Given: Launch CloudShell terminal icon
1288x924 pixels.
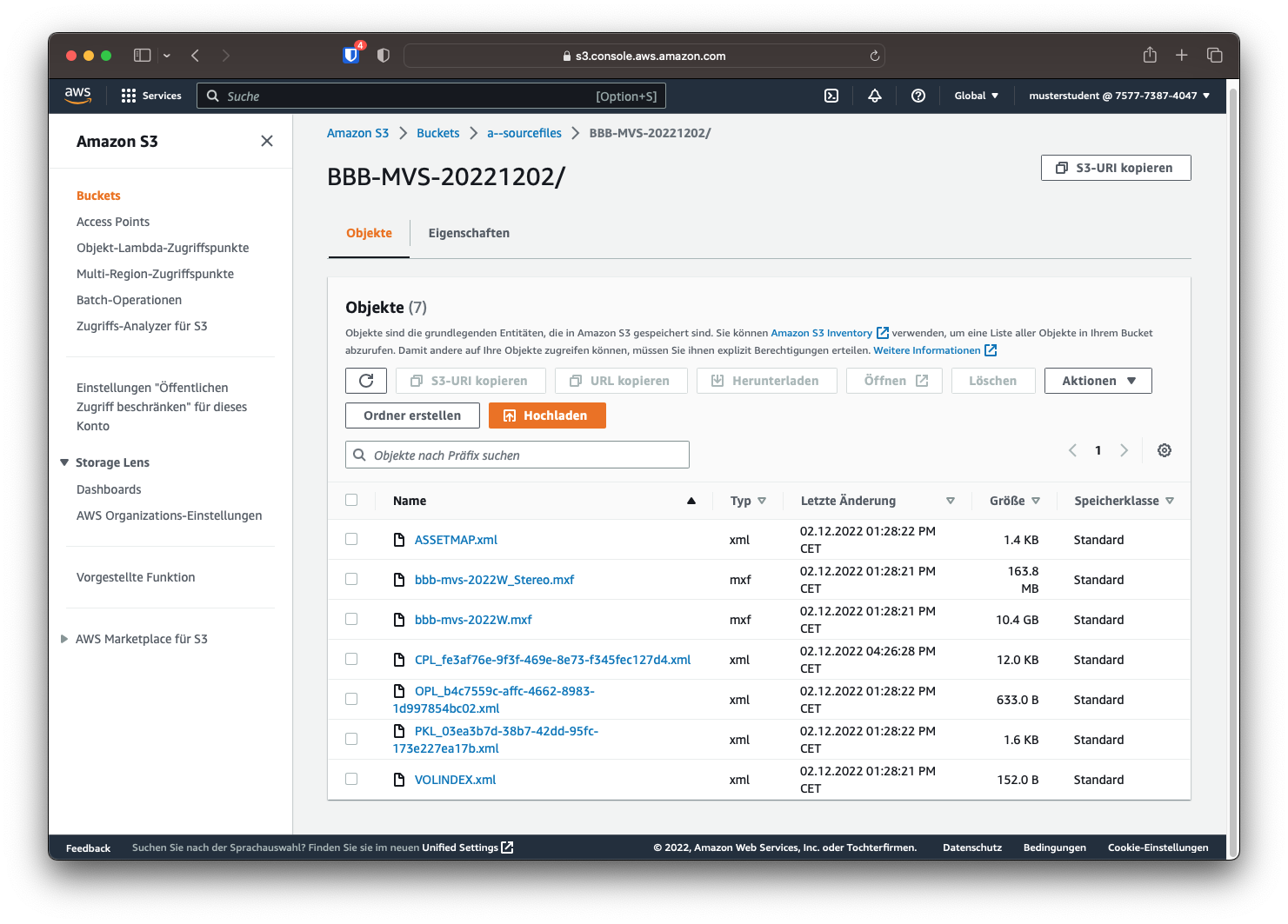Looking at the screenshot, I should coord(831,96).
